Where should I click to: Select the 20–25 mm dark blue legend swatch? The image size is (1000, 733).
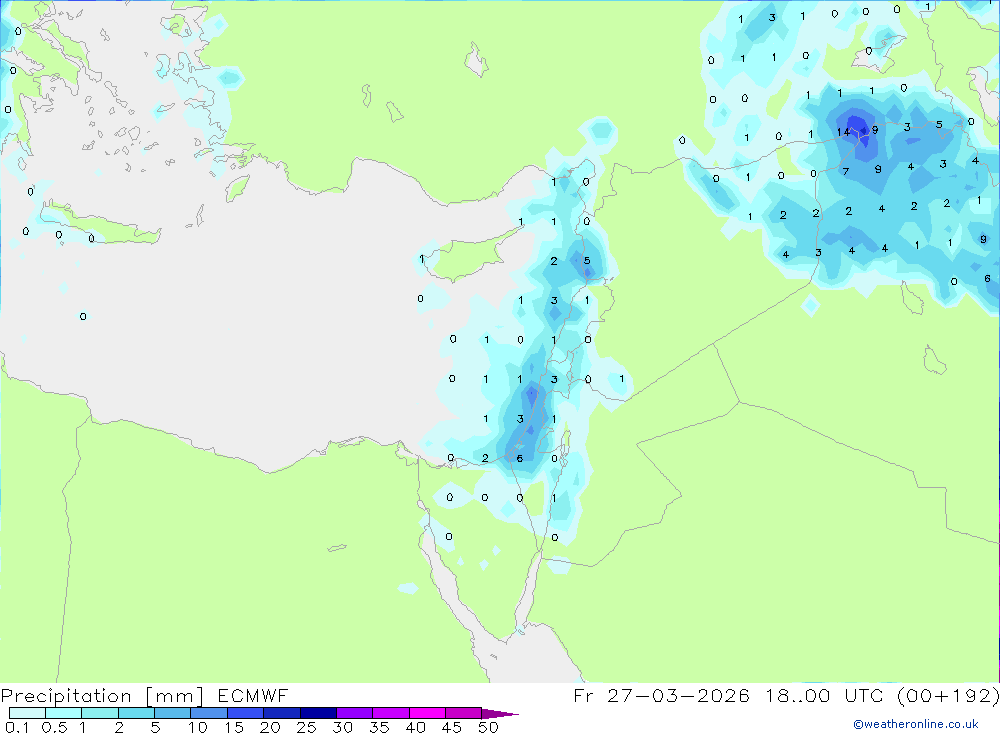pyautogui.click(x=281, y=713)
